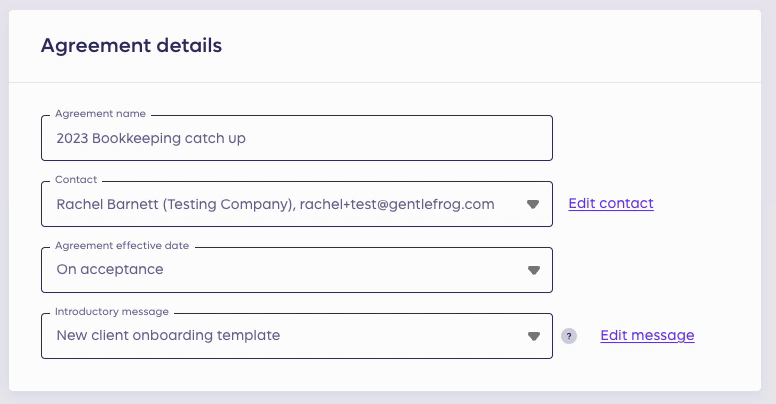Open the Contact dropdown
Screen dimensions: 776x404
click(297, 204)
